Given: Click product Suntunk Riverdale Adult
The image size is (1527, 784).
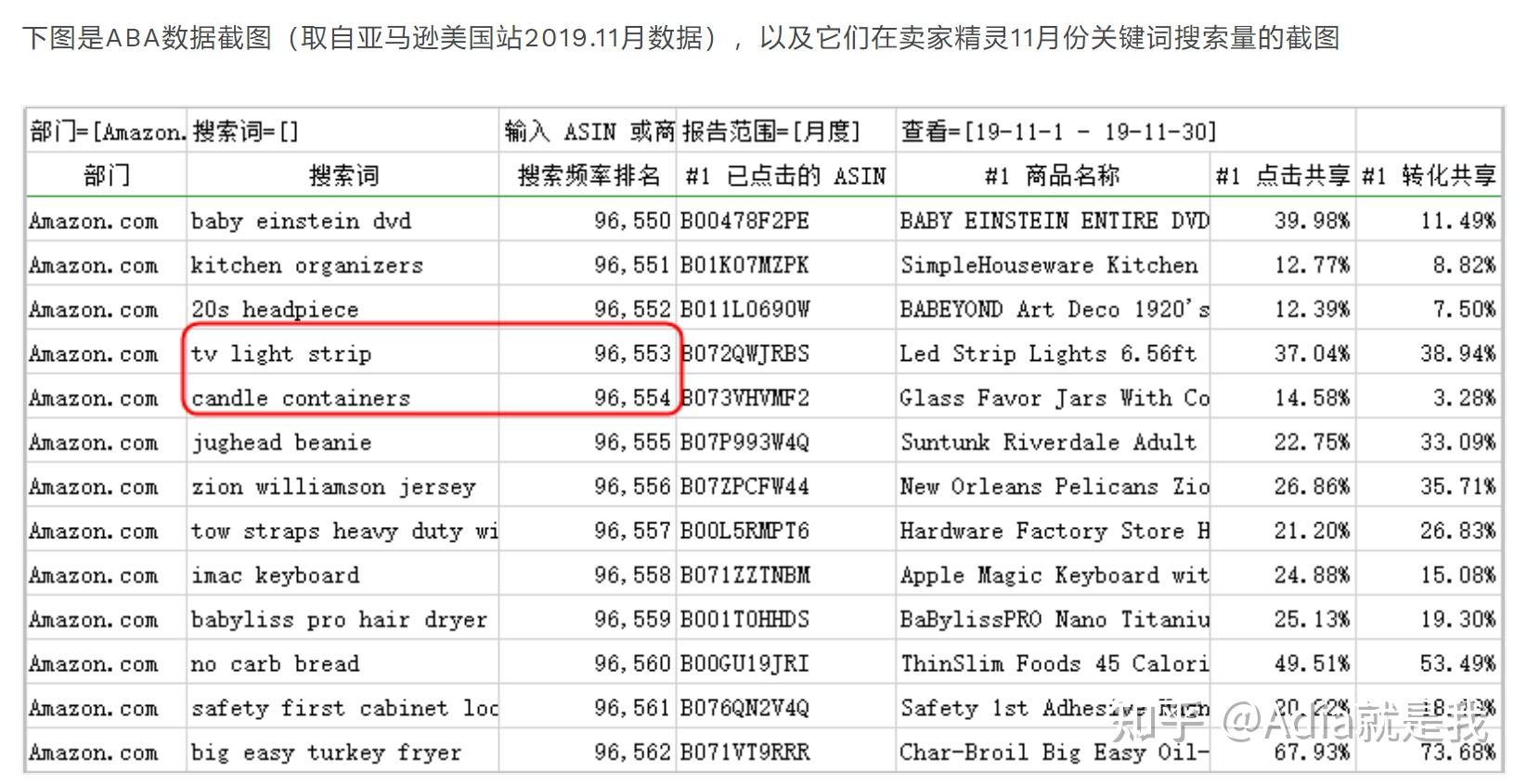Looking at the screenshot, I should (1049, 443).
